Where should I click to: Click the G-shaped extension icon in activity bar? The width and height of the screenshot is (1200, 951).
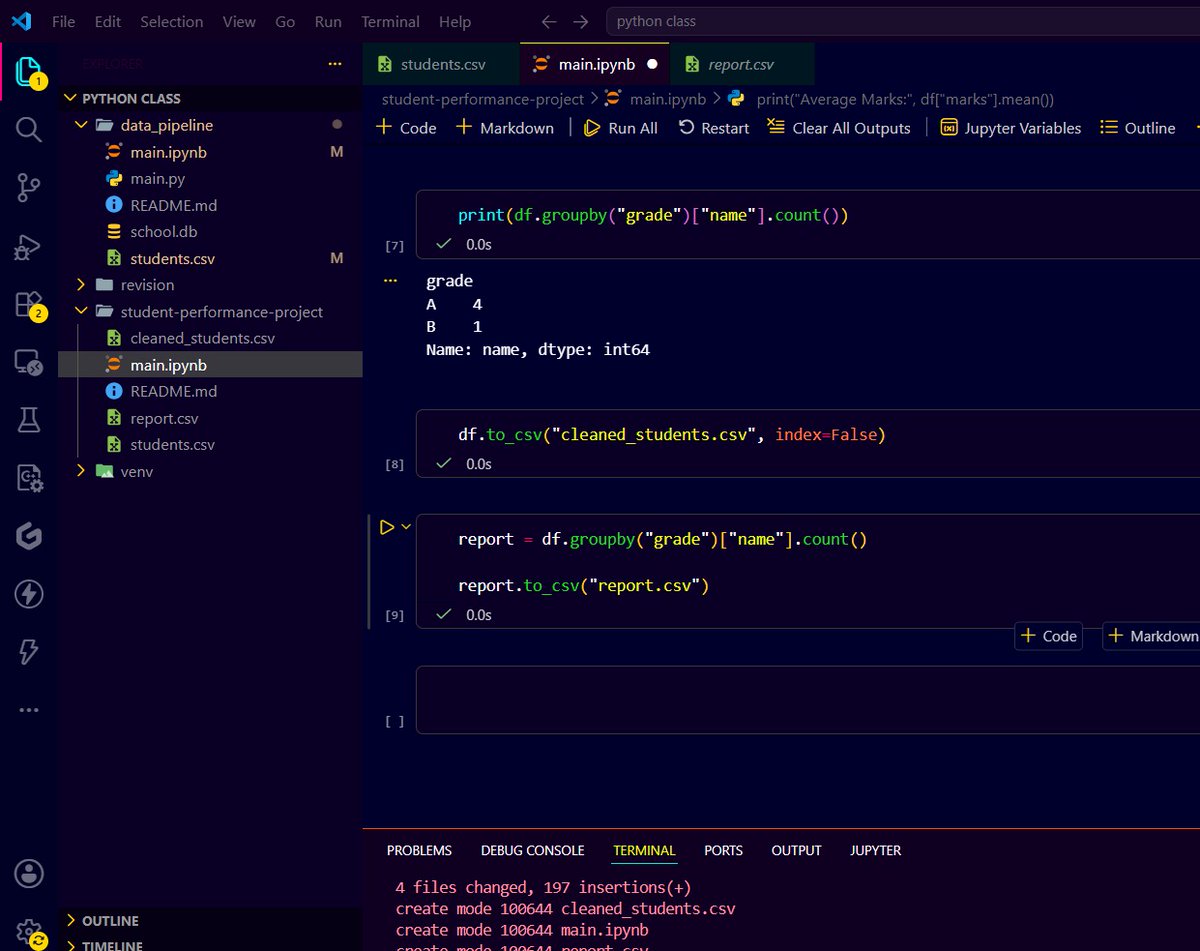coord(28,537)
